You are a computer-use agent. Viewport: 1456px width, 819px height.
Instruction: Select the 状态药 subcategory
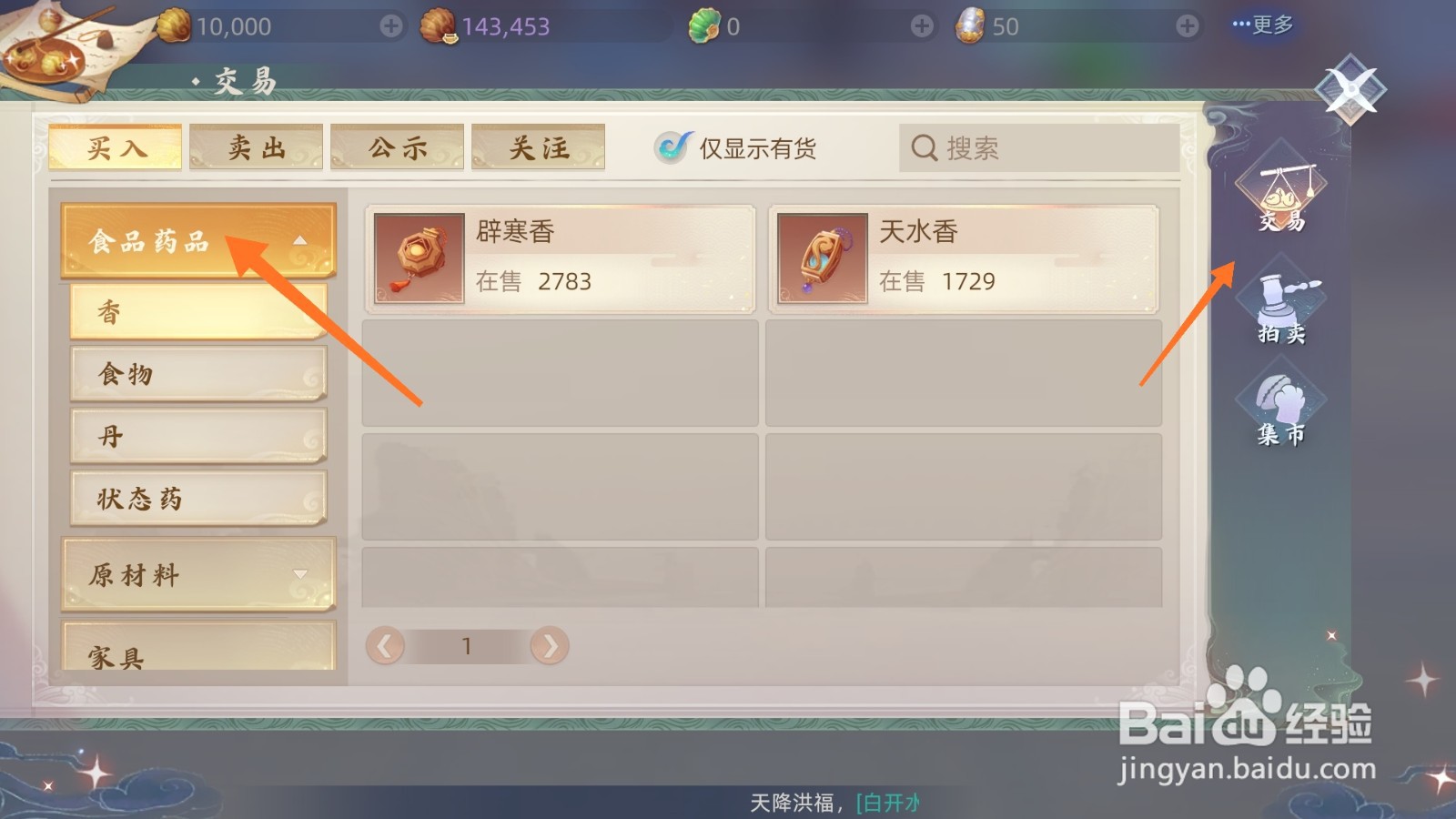click(x=198, y=499)
